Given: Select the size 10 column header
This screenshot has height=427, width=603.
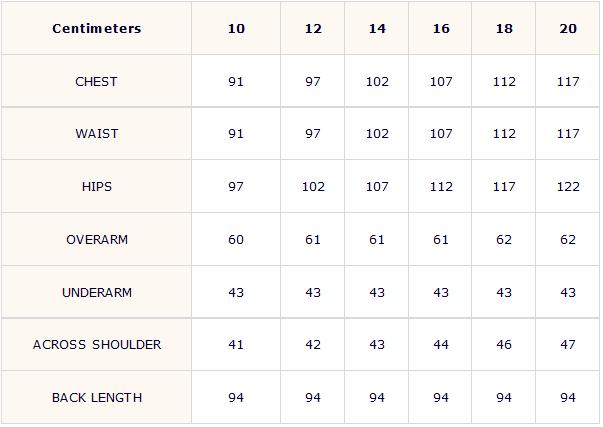Looking at the screenshot, I should pyautogui.click(x=236, y=28).
